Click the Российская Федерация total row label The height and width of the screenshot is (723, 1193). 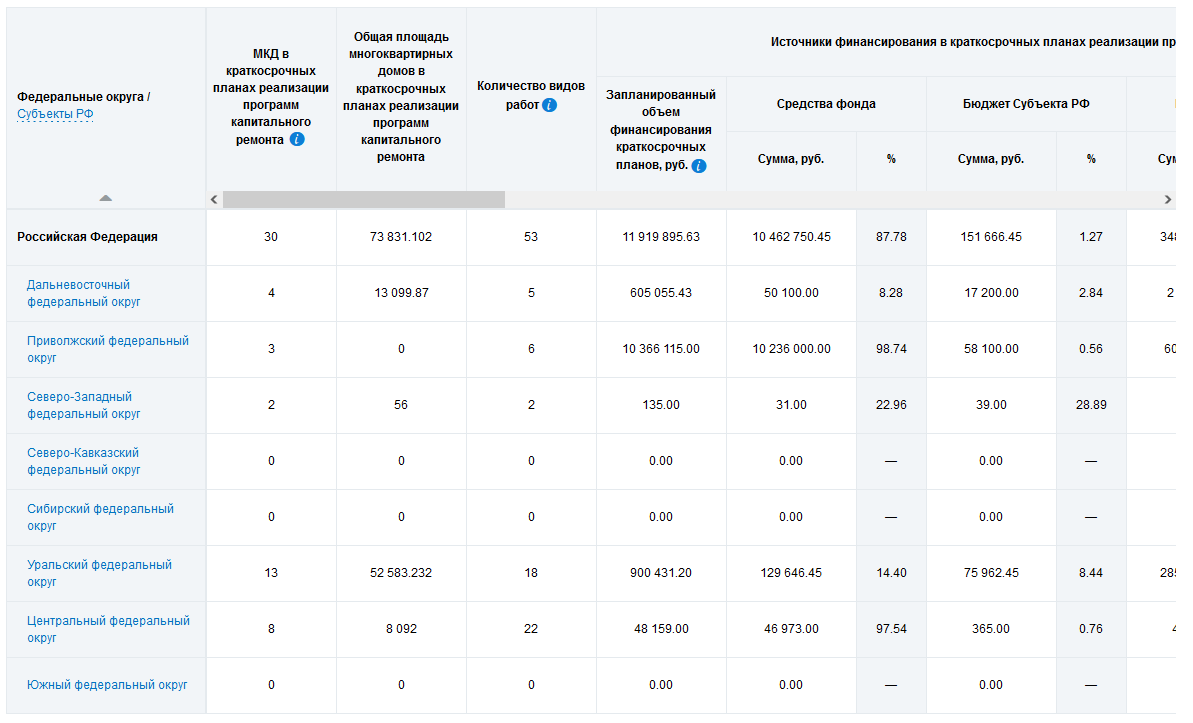(x=87, y=237)
